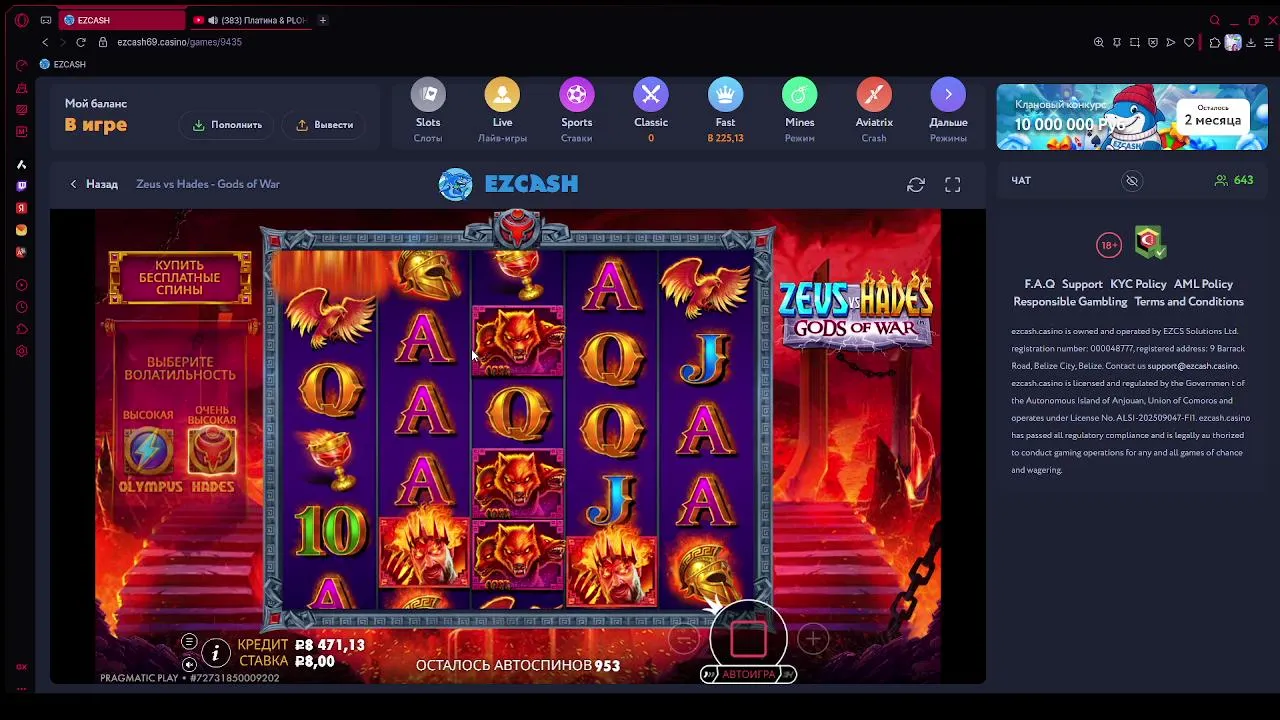1280x720 pixels.
Task: Open the Twitch sidebar icon
Action: 21,186
